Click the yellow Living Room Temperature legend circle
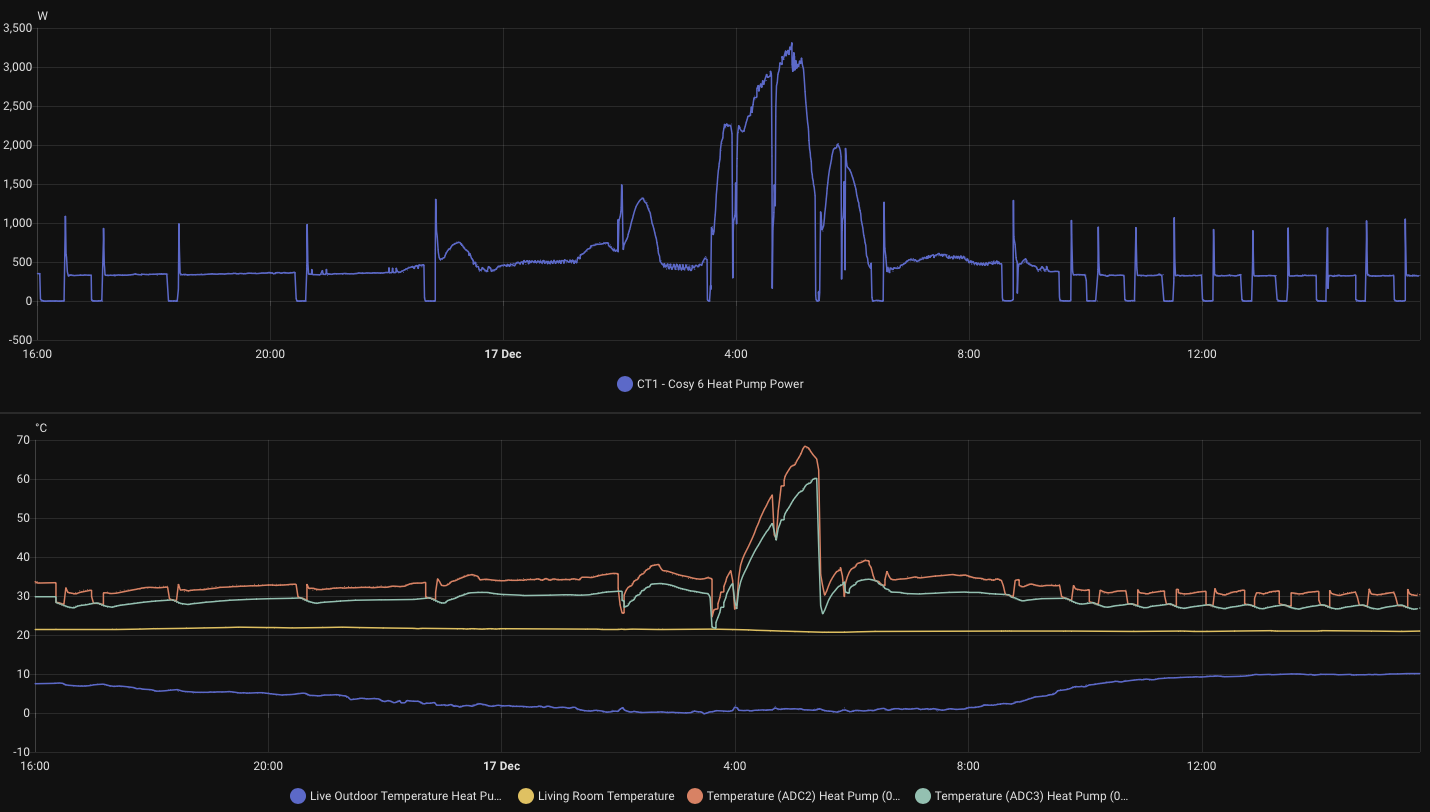 [x=526, y=796]
